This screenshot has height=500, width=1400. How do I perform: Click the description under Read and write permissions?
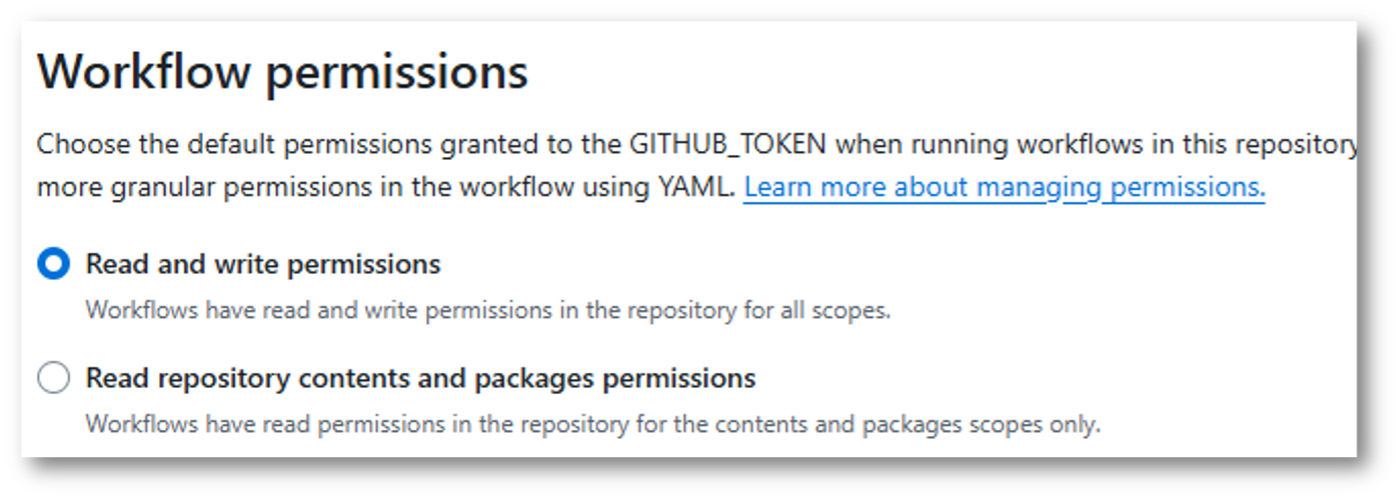coord(487,310)
